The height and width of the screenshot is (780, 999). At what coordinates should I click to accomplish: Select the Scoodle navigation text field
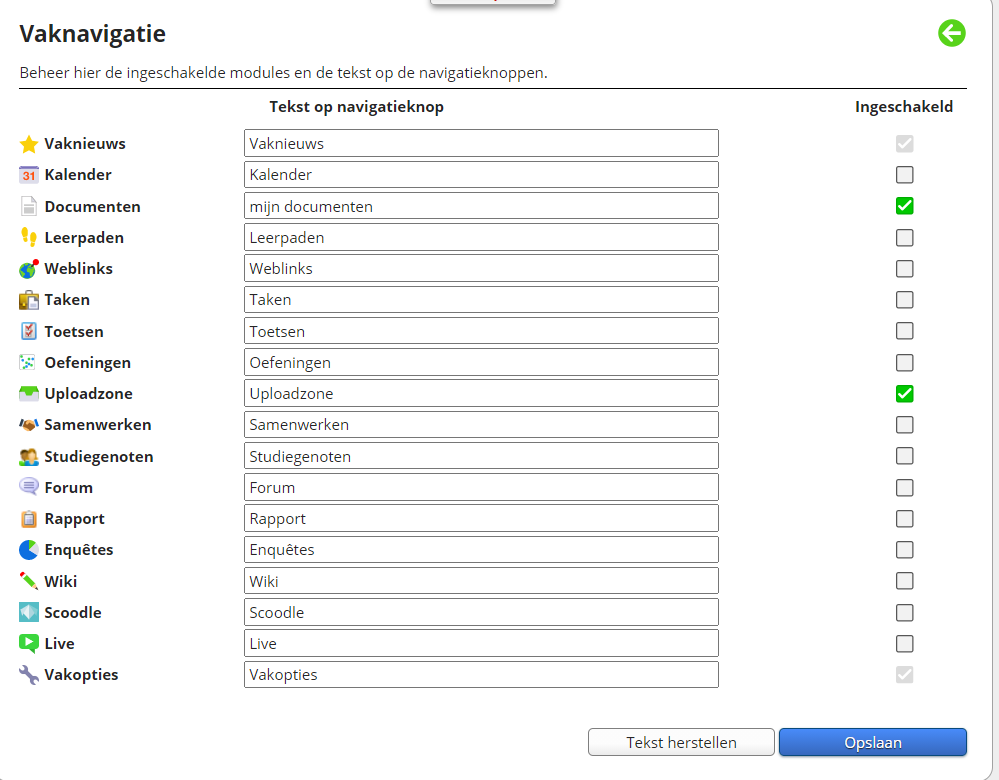(481, 612)
